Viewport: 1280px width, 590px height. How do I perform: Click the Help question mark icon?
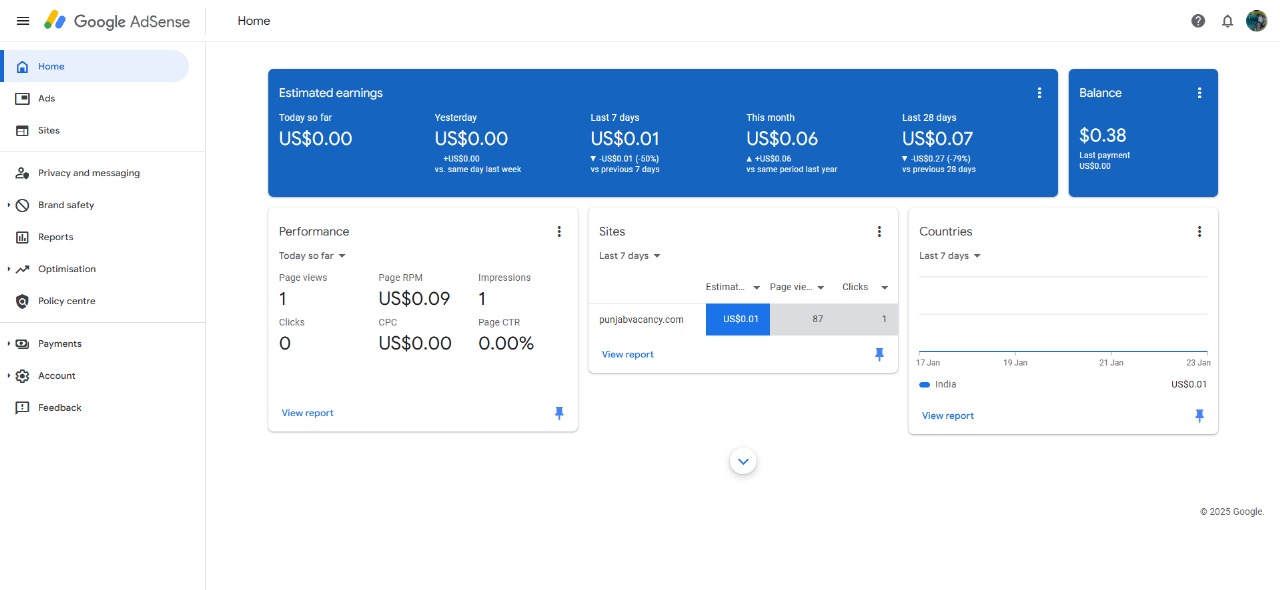(1198, 21)
